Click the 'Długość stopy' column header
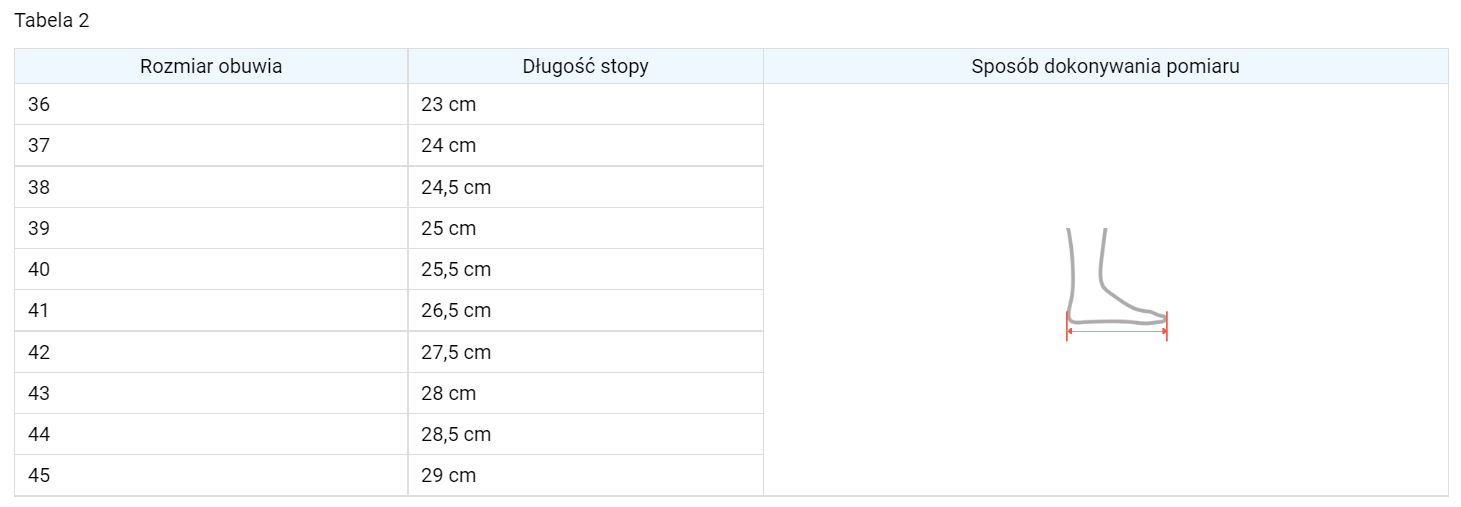The width and height of the screenshot is (1461, 507). (585, 67)
